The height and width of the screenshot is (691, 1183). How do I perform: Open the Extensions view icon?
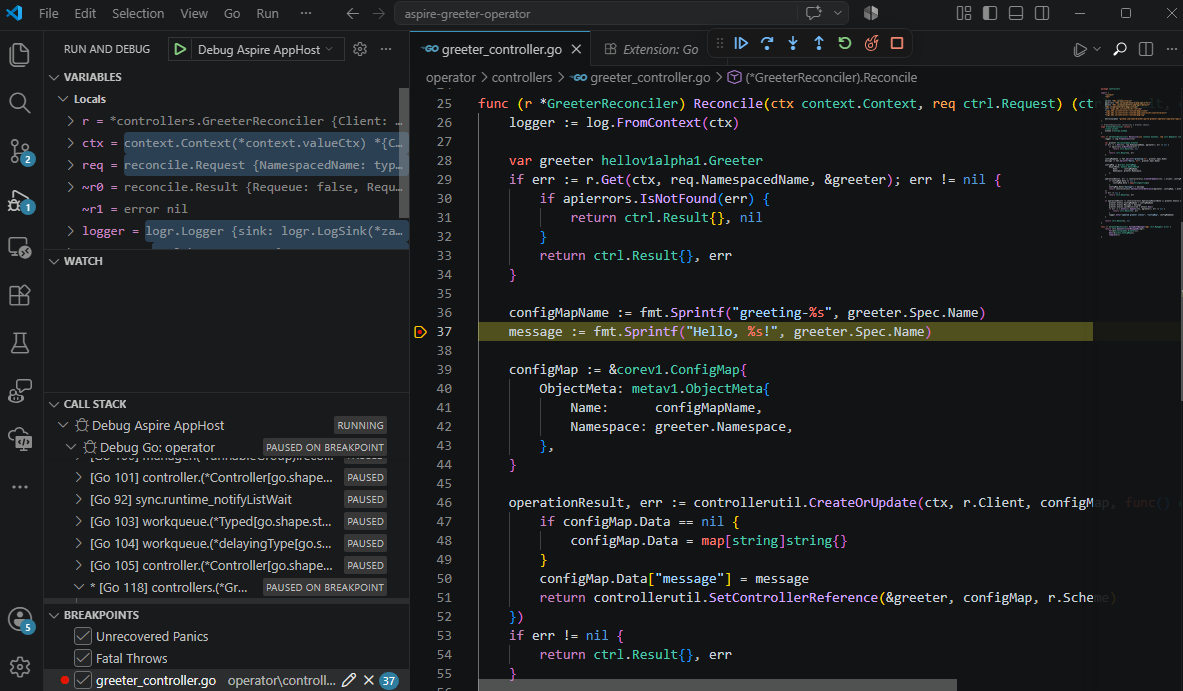20,295
